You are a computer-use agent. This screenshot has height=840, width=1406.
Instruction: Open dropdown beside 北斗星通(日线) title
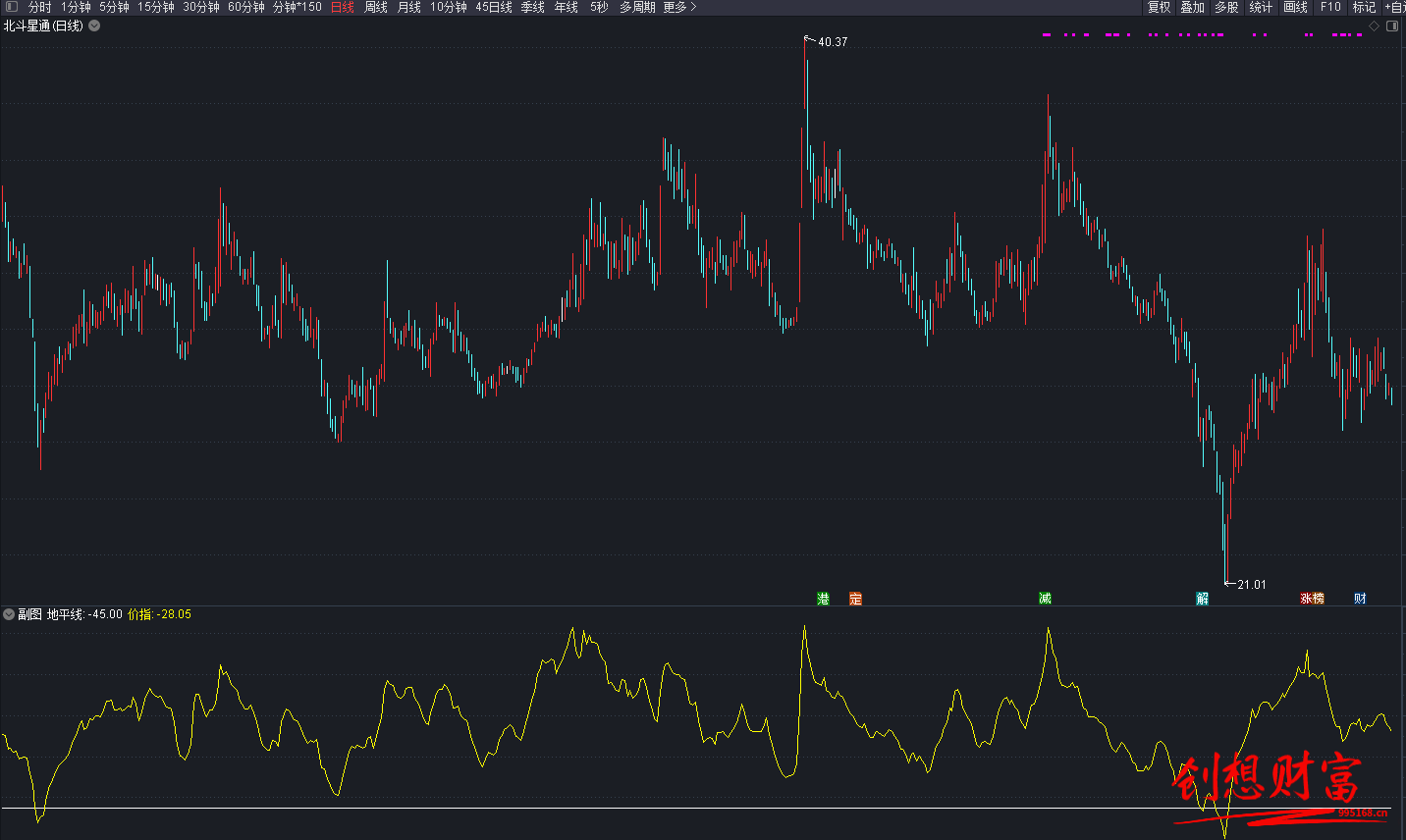pos(94,26)
